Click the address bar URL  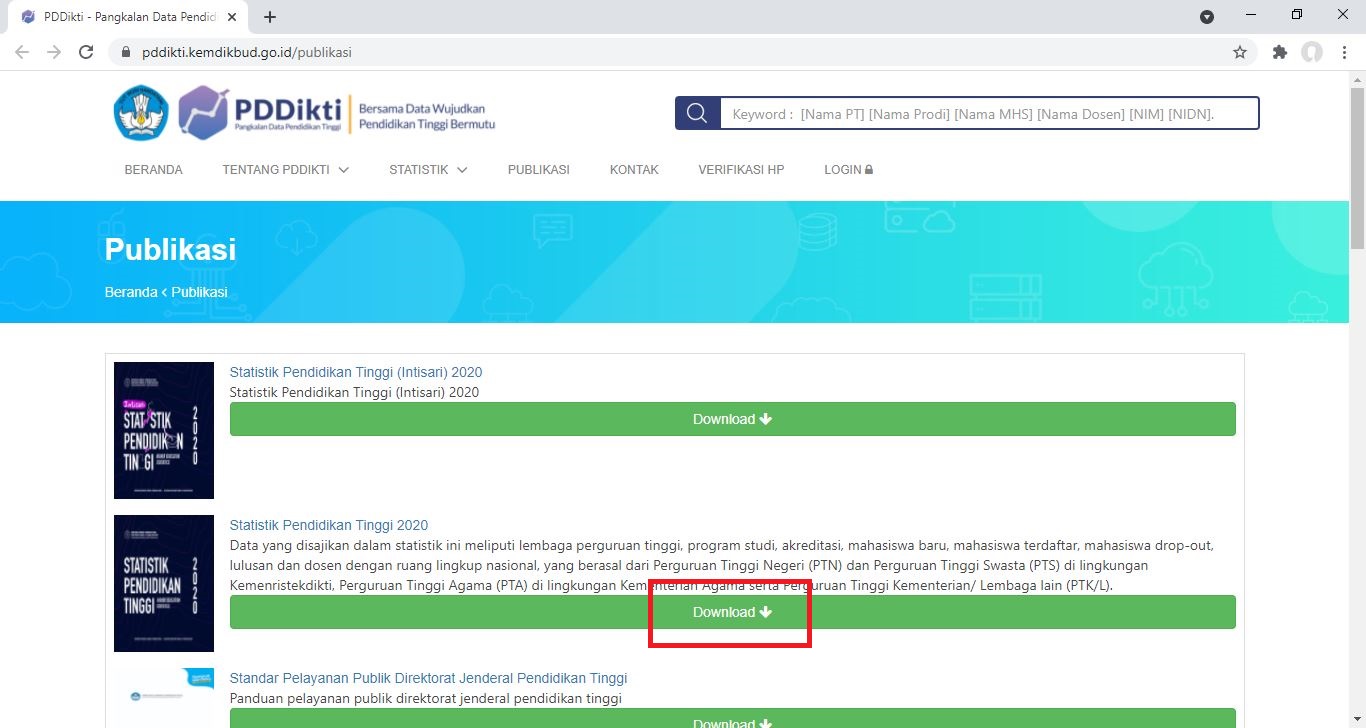coord(247,52)
